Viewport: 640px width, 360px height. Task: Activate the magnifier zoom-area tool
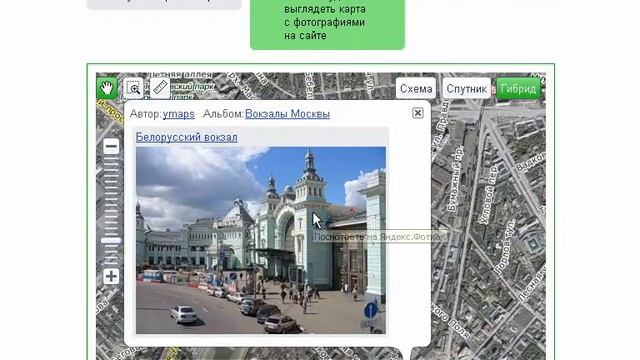coord(133,88)
